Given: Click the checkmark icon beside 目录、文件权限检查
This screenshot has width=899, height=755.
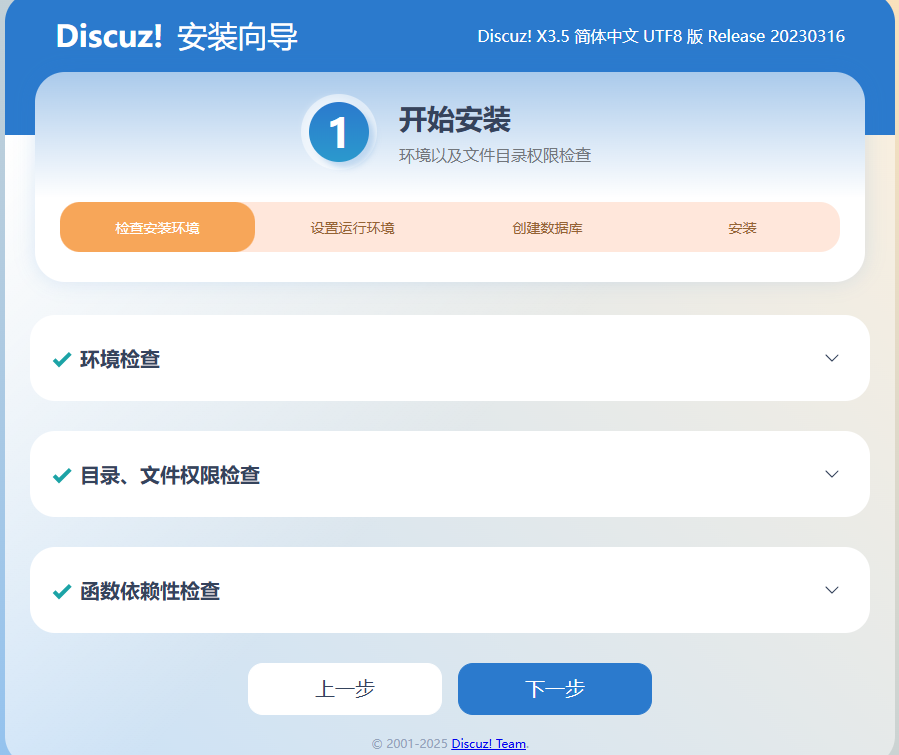Looking at the screenshot, I should click(x=62, y=475).
